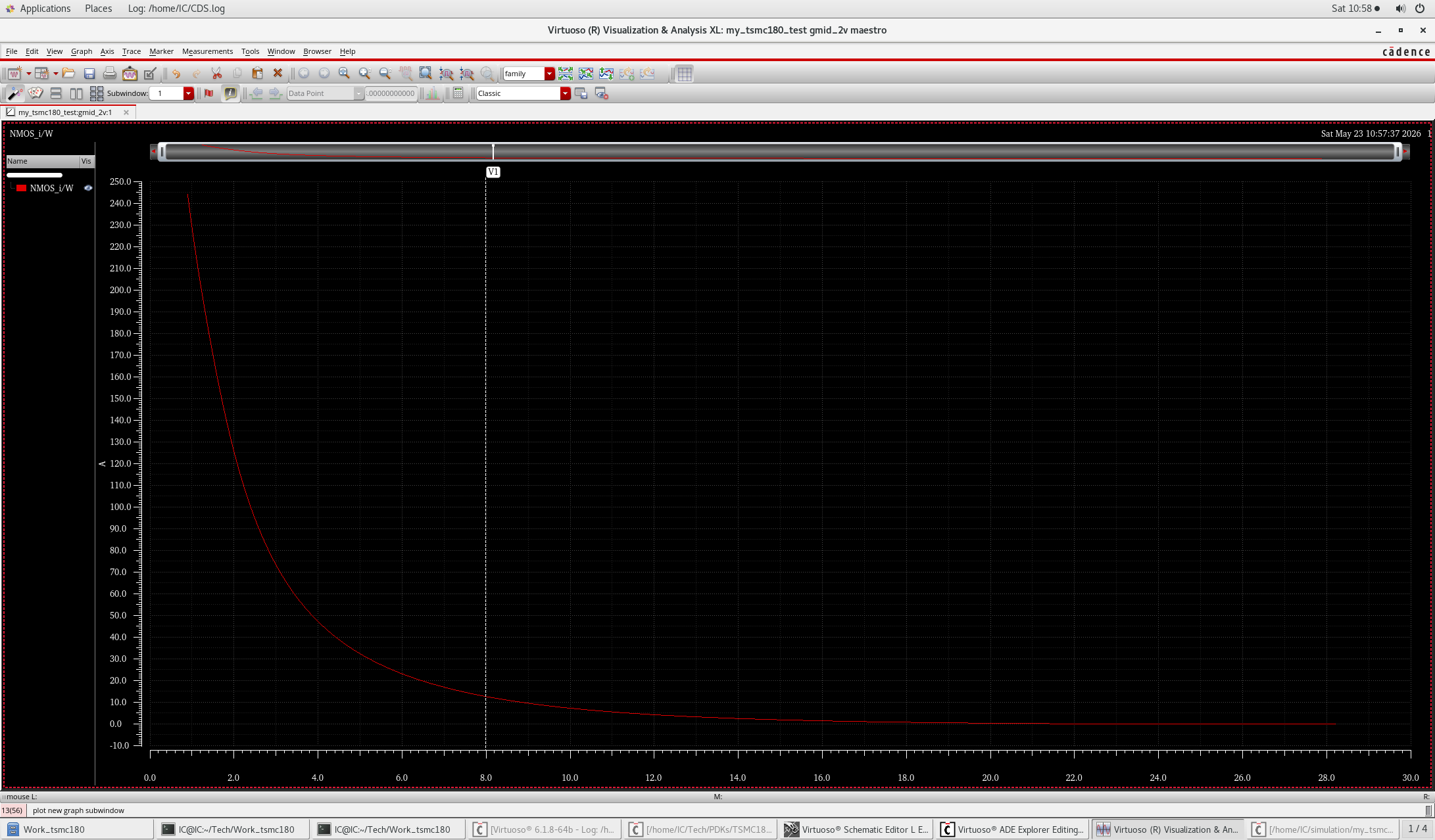Toggle visibility eye of NMOS_i/W trace
This screenshot has height=840, width=1435.
click(88, 188)
